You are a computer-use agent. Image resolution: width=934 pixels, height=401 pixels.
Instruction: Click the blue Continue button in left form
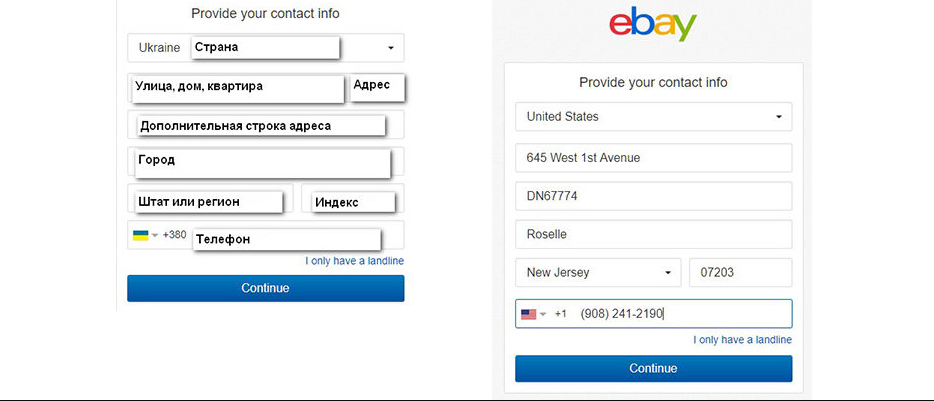pyautogui.click(x=265, y=288)
